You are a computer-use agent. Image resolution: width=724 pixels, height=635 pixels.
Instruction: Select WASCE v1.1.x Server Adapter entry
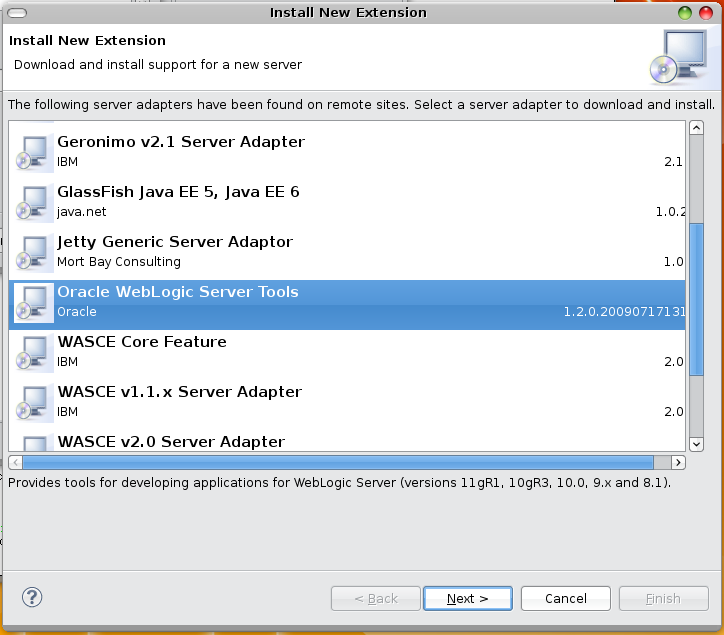347,405
